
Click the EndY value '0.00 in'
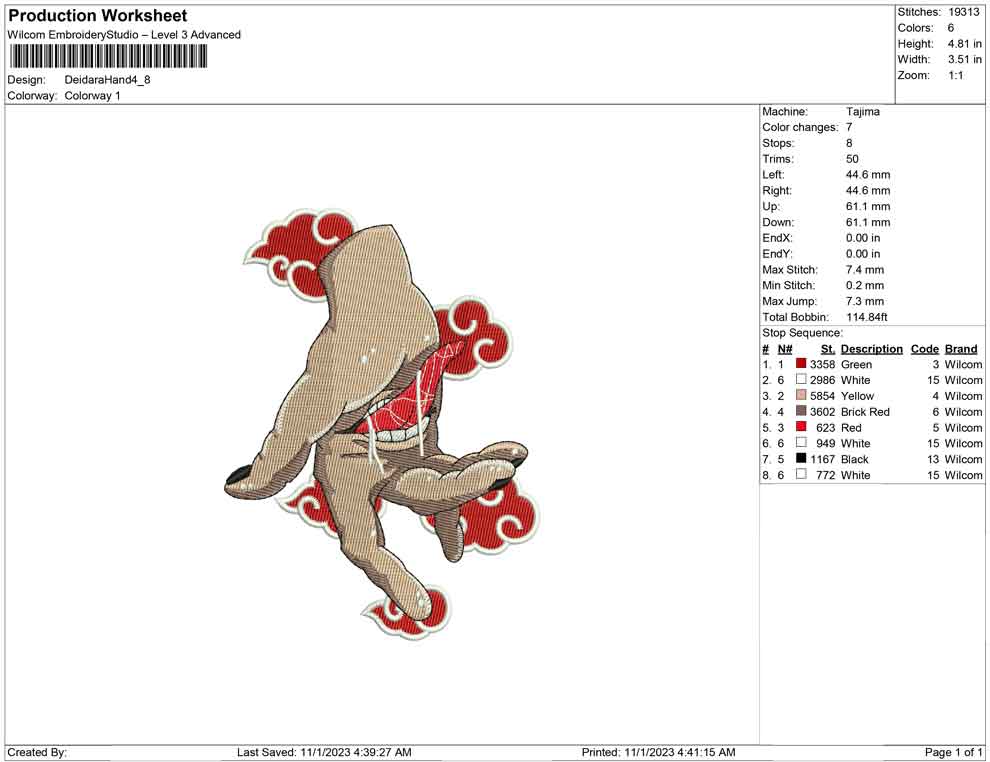[863, 254]
